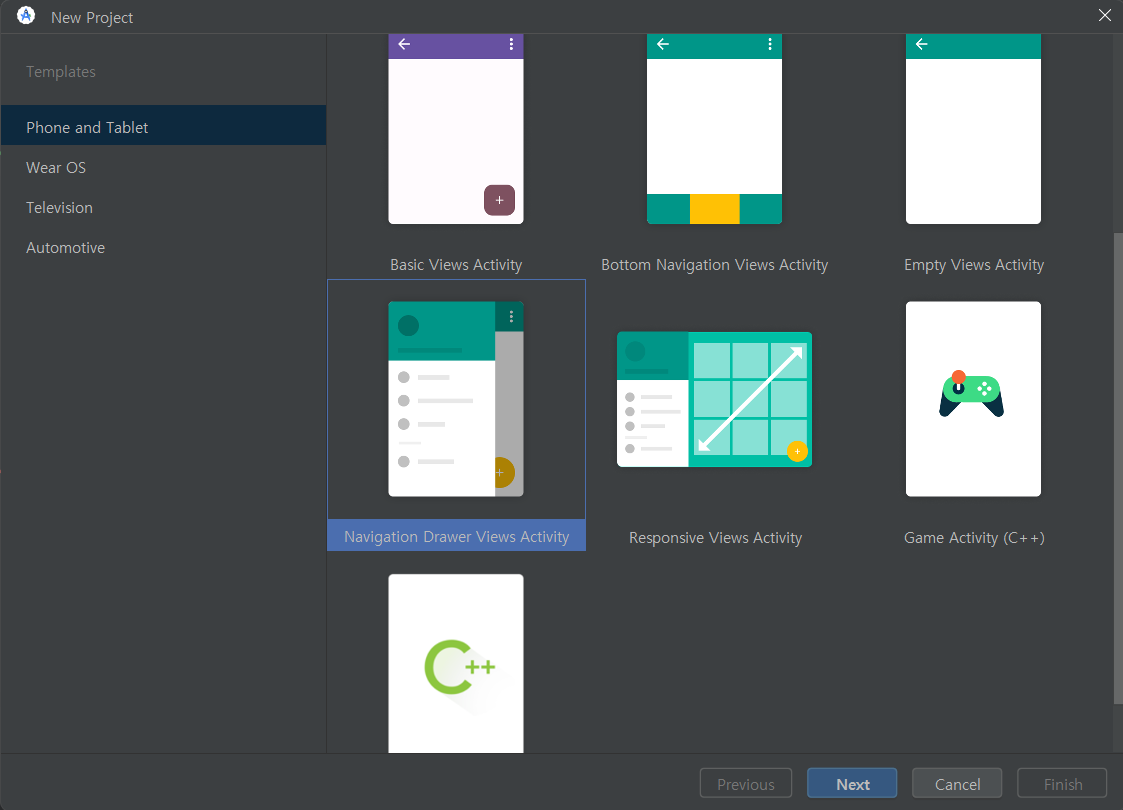Open the Wear OS templates category
Screen dimensions: 1123x810
tap(163, 168)
